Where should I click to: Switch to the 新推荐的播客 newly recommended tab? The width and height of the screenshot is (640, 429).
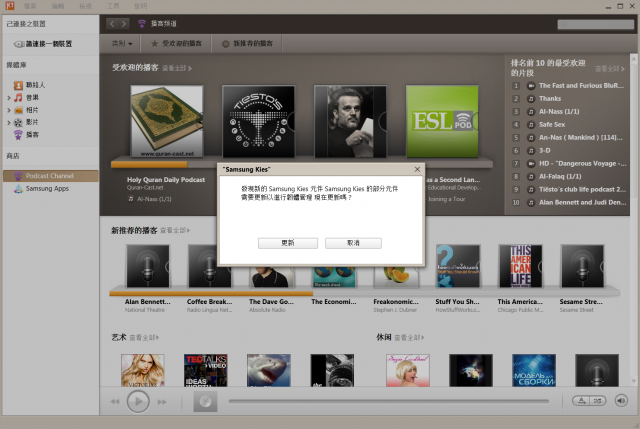247,43
